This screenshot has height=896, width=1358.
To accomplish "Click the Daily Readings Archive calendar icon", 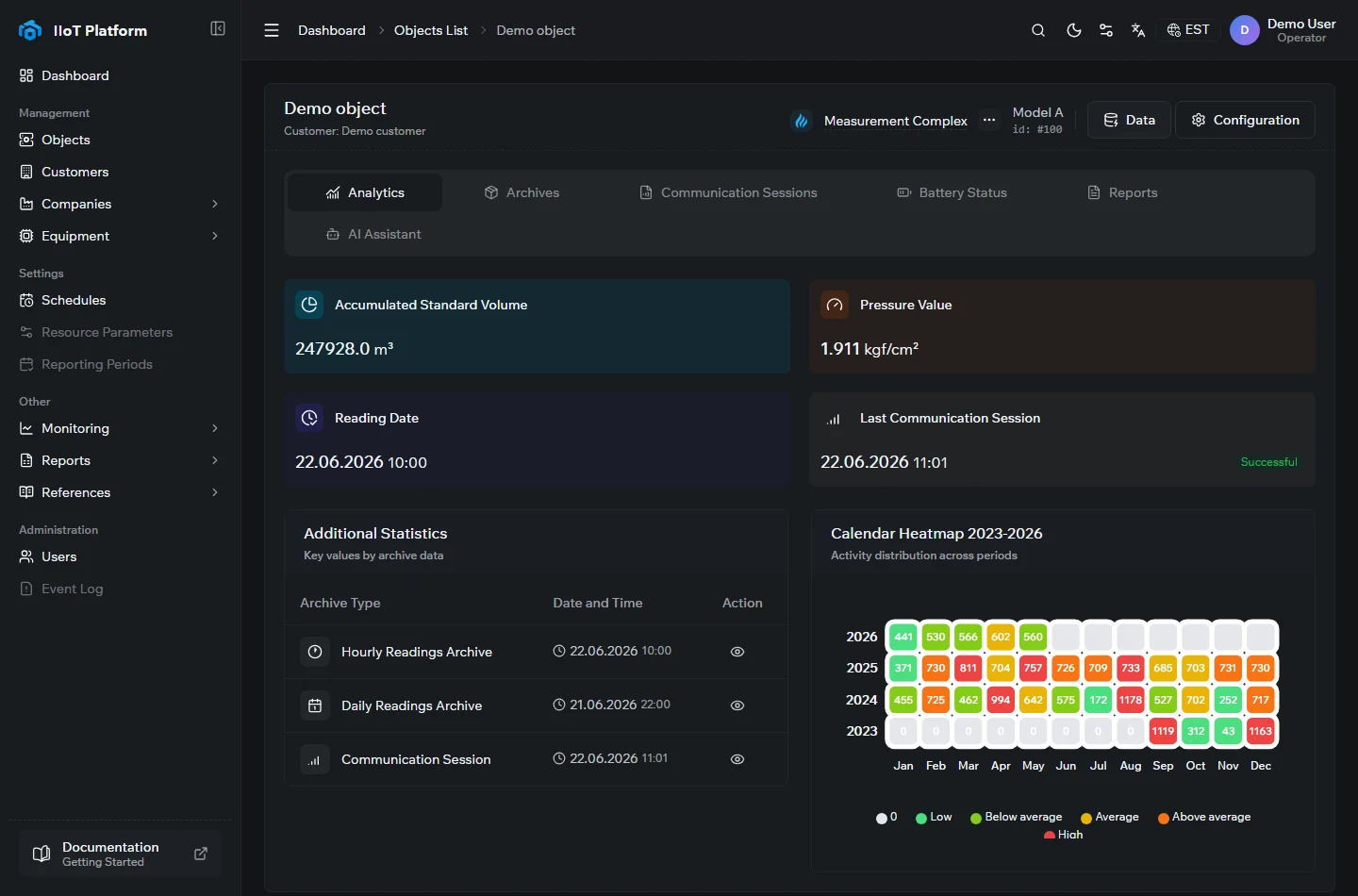I will click(x=315, y=705).
